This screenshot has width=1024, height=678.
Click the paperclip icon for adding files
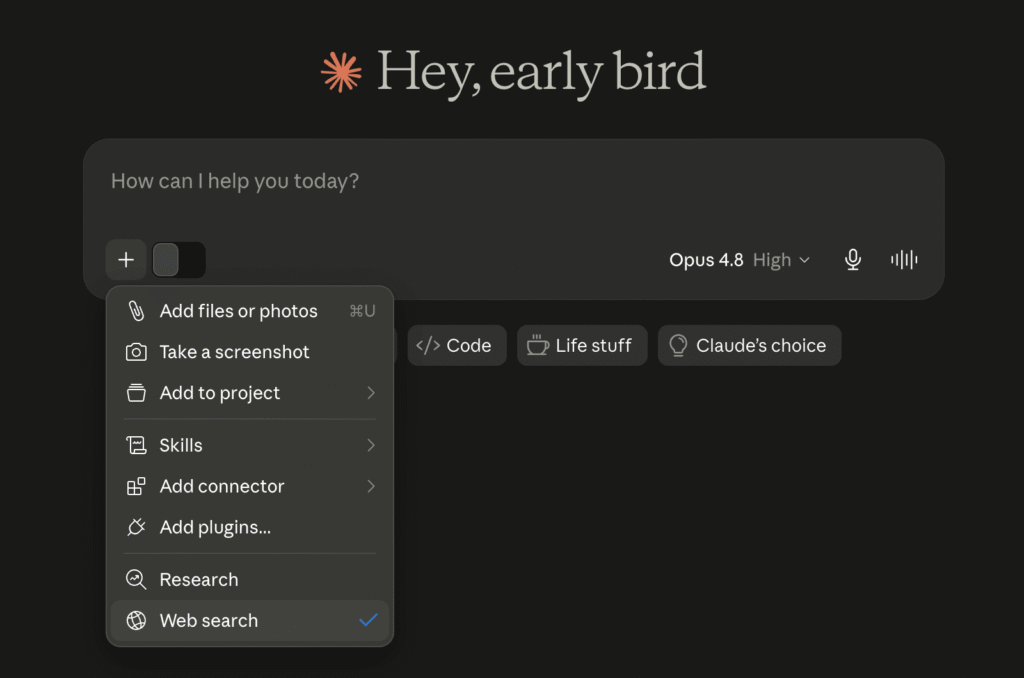click(136, 311)
